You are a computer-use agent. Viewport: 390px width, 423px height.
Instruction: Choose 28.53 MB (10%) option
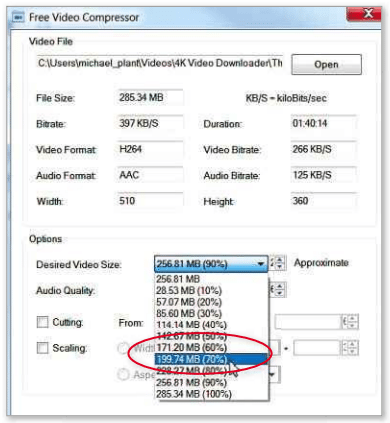(x=211, y=290)
